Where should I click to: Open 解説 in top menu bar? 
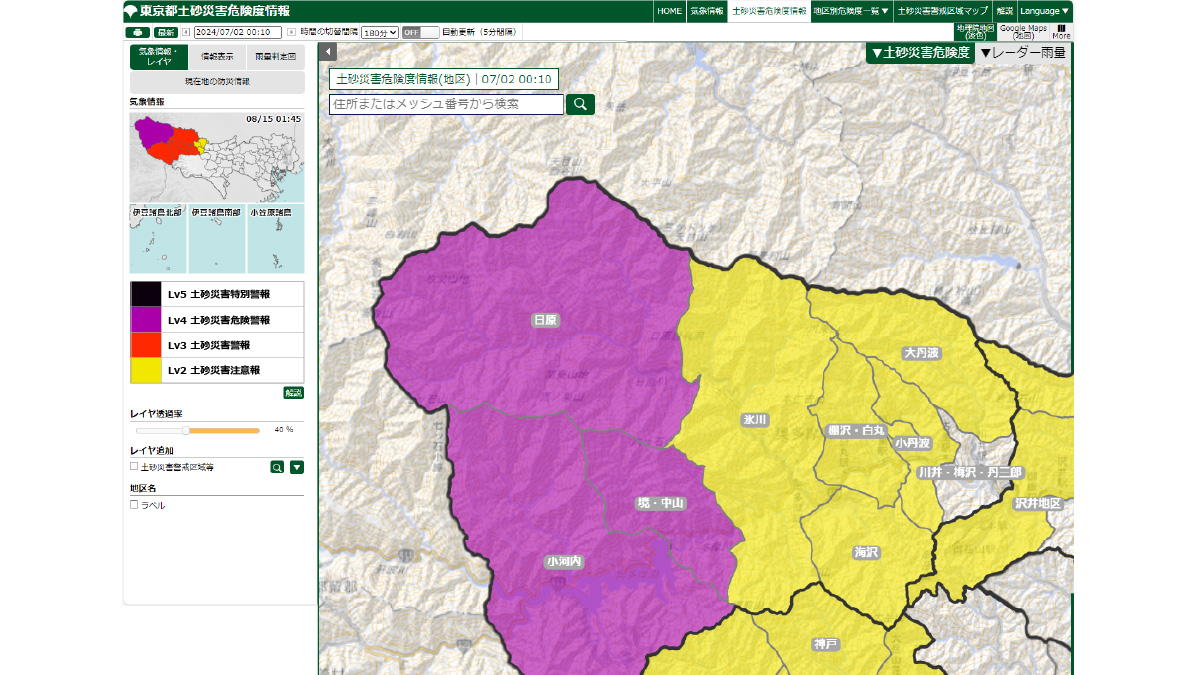point(1005,11)
